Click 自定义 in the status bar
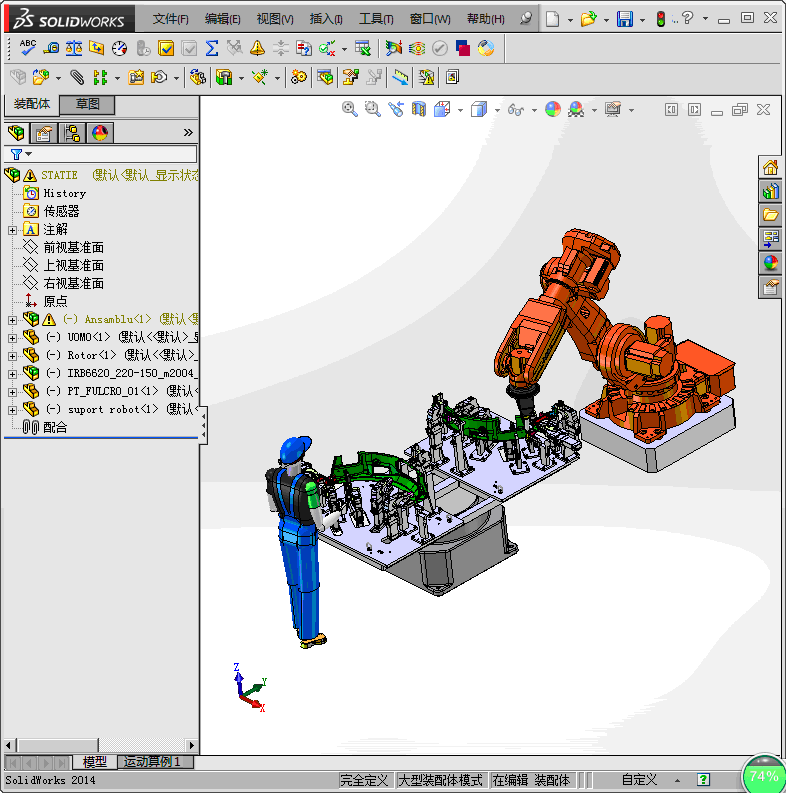 point(639,780)
